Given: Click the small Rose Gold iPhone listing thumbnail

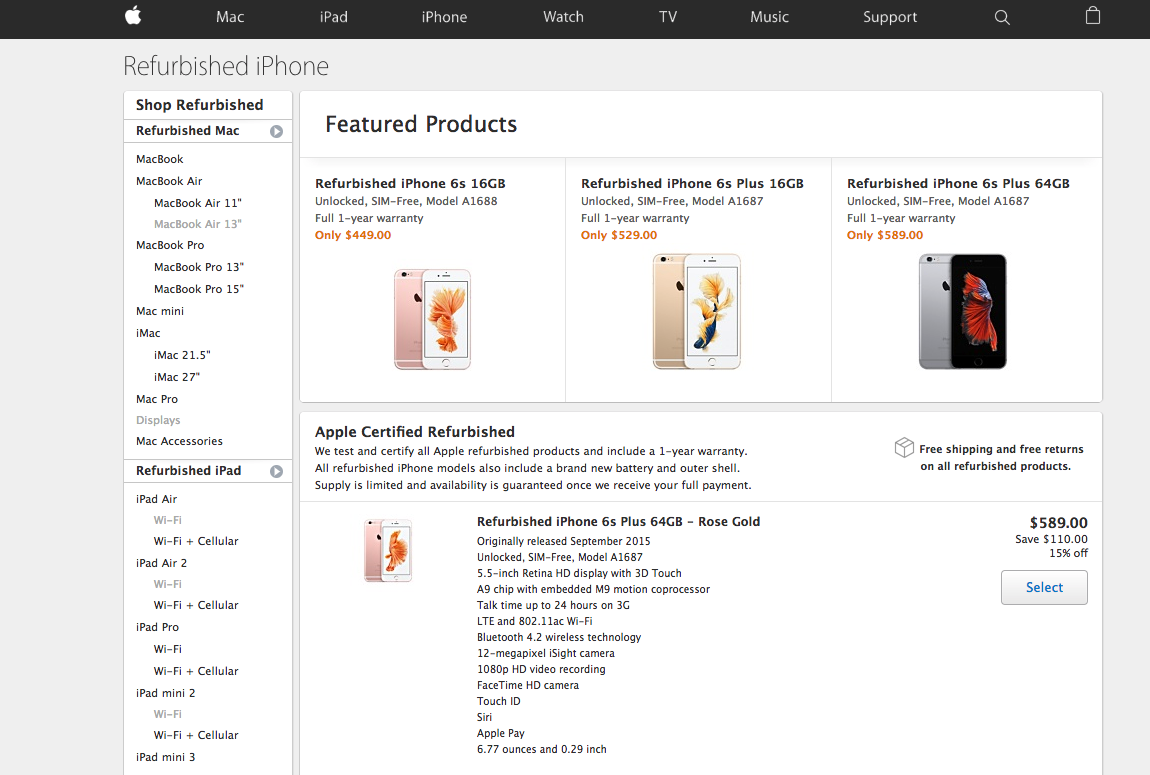Looking at the screenshot, I should point(388,551).
